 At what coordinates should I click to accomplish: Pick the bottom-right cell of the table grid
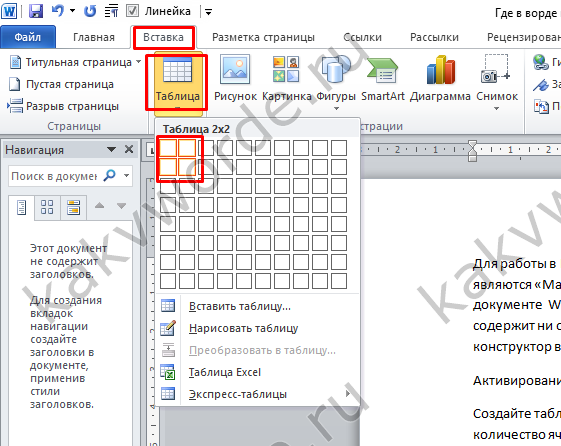pyautogui.click(x=338, y=281)
